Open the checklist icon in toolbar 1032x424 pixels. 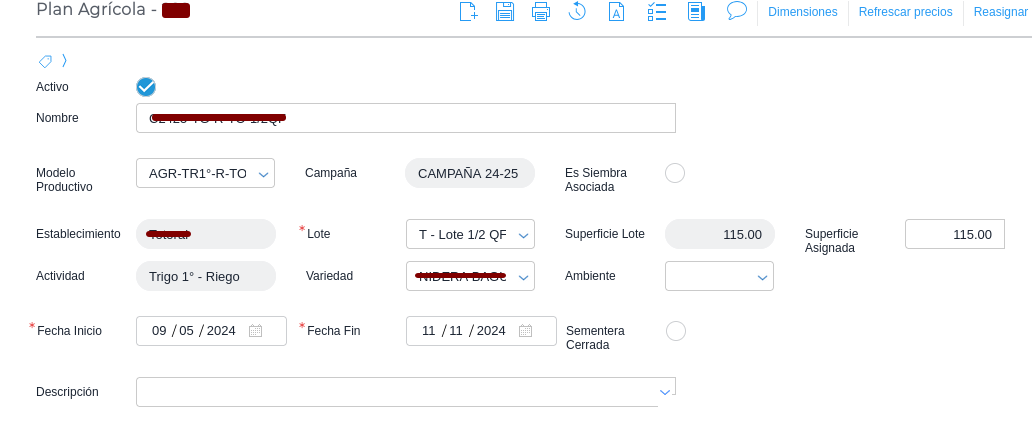(657, 12)
